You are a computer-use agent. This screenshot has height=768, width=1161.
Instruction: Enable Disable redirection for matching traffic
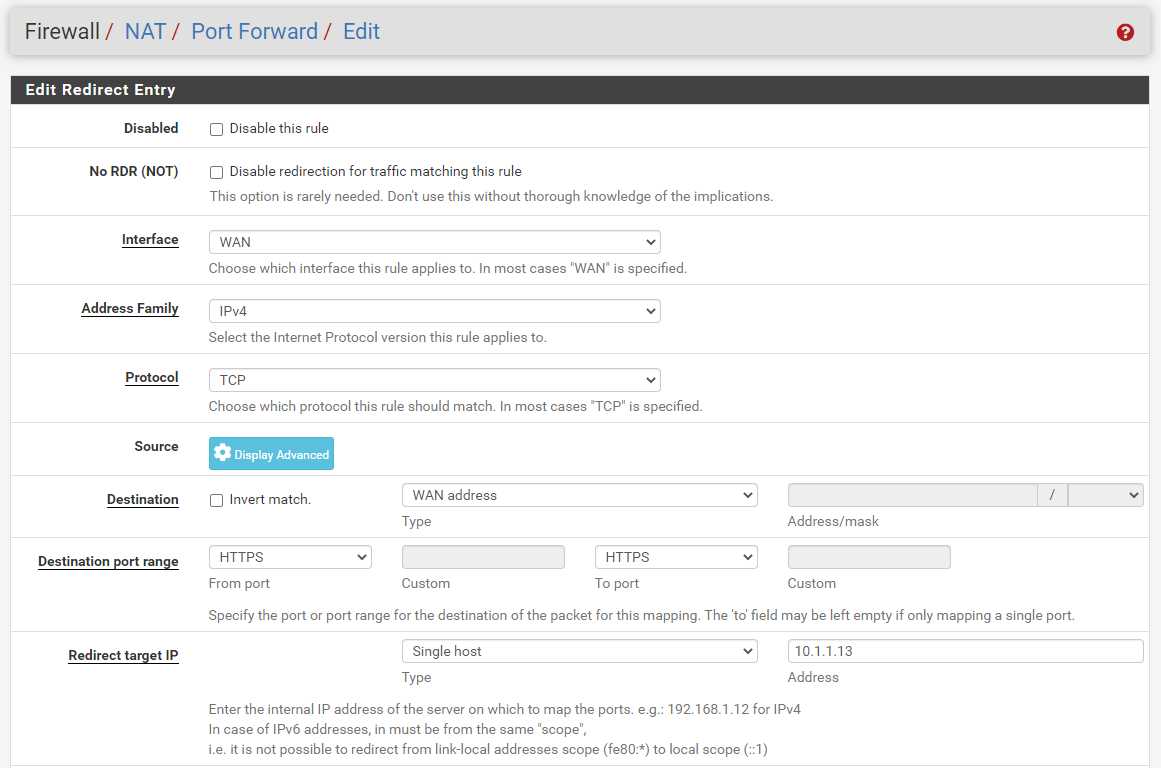(x=216, y=173)
